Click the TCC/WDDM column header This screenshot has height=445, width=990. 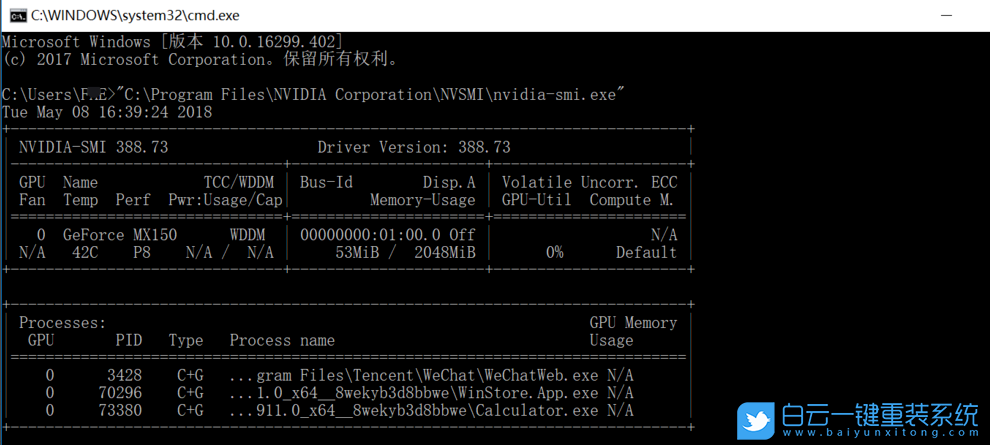[239, 183]
